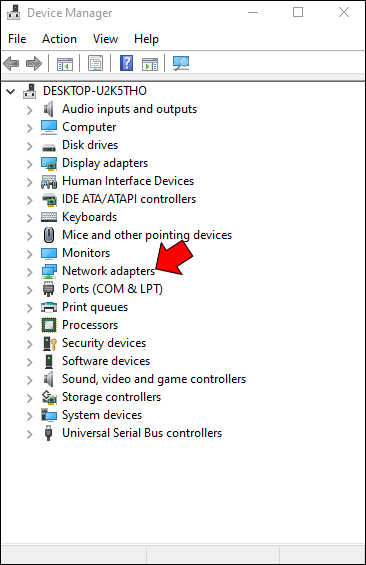Click Show/Hide Console Tree toolbar icon

[x=65, y=64]
